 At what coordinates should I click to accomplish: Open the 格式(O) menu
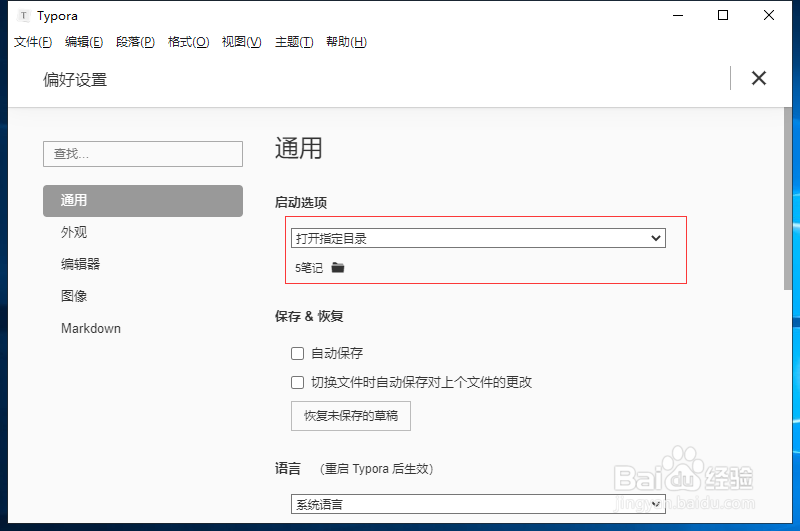point(188,42)
